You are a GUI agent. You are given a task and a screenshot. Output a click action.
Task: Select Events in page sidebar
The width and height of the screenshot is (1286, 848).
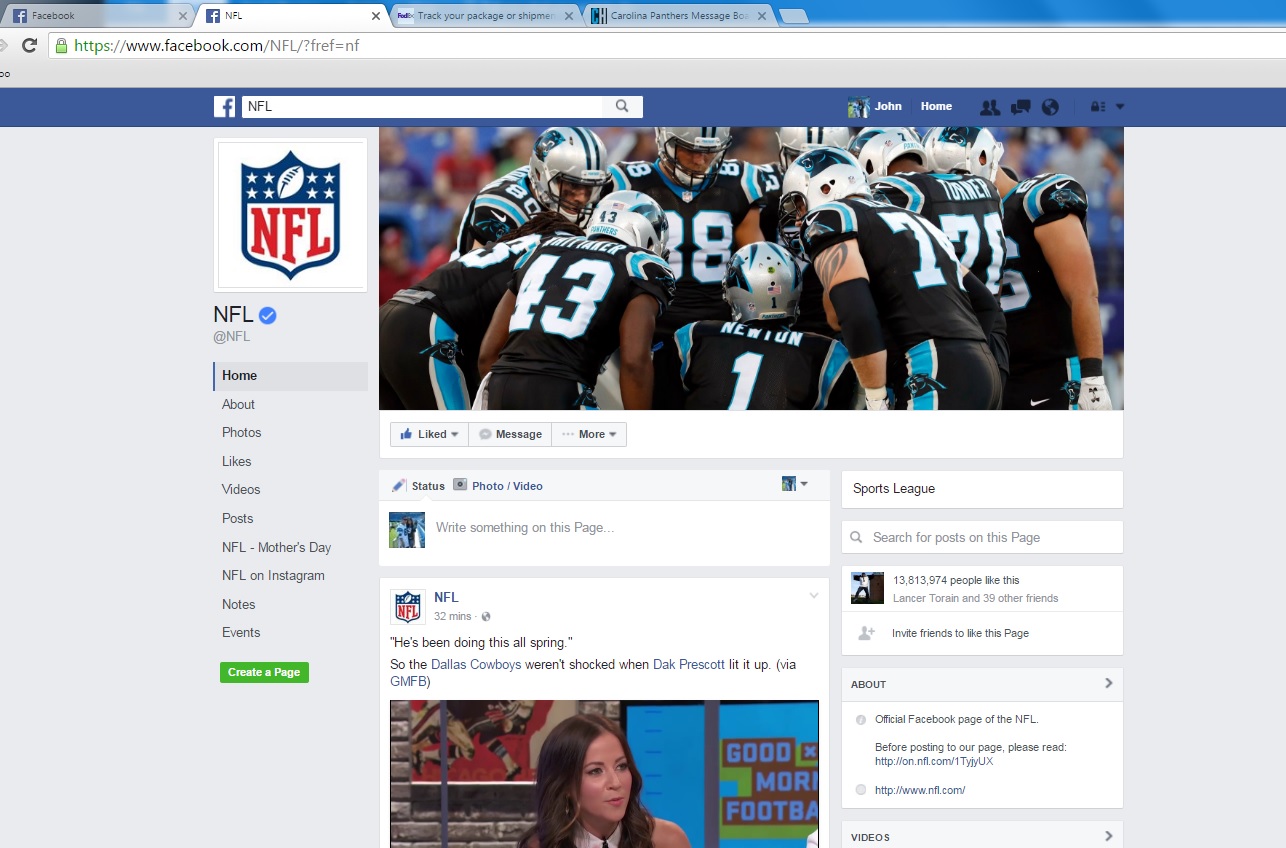(241, 633)
